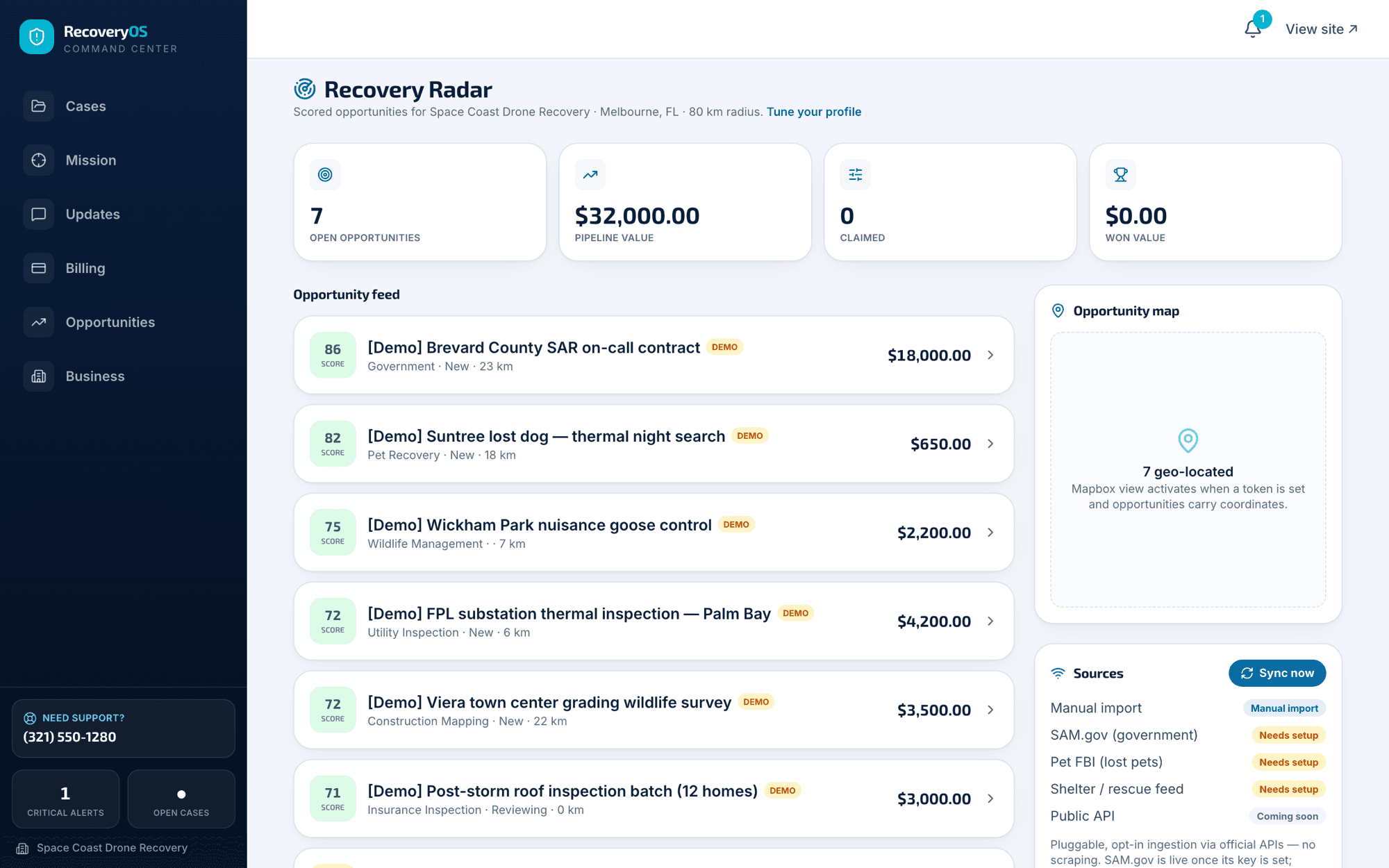The image size is (1389, 868).
Task: Open the notifications bell icon
Action: pos(1252,29)
